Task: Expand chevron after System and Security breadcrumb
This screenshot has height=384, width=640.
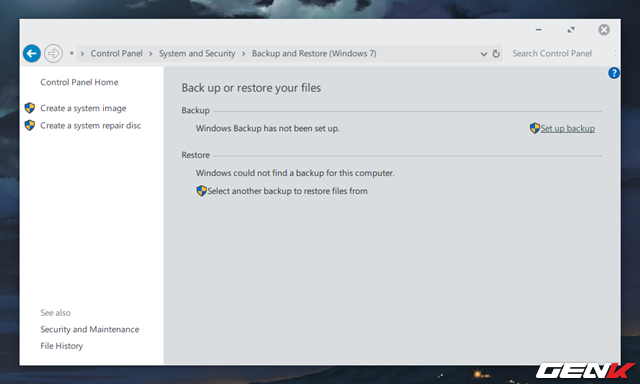Action: click(244, 53)
